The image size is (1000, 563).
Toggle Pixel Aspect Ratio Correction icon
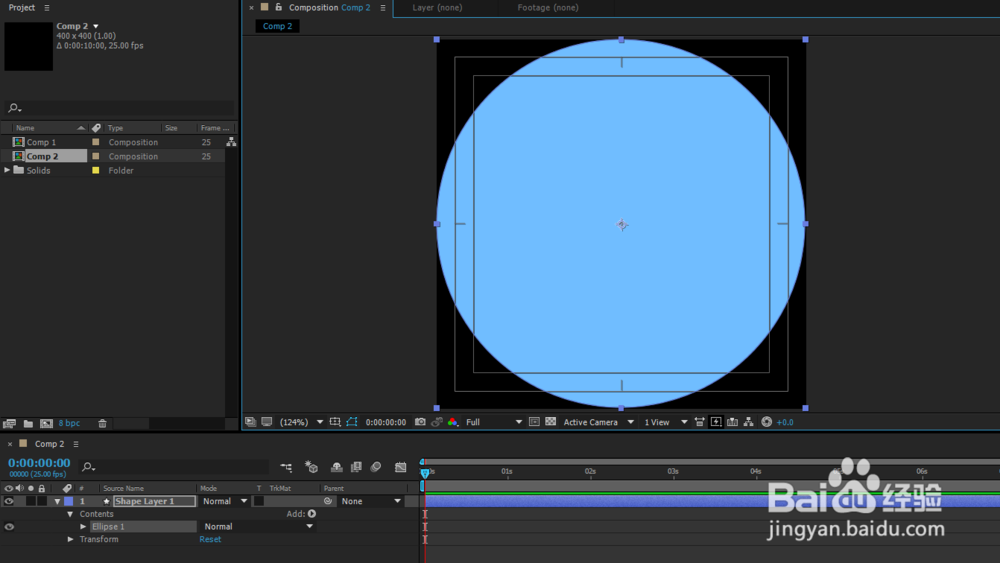700,422
